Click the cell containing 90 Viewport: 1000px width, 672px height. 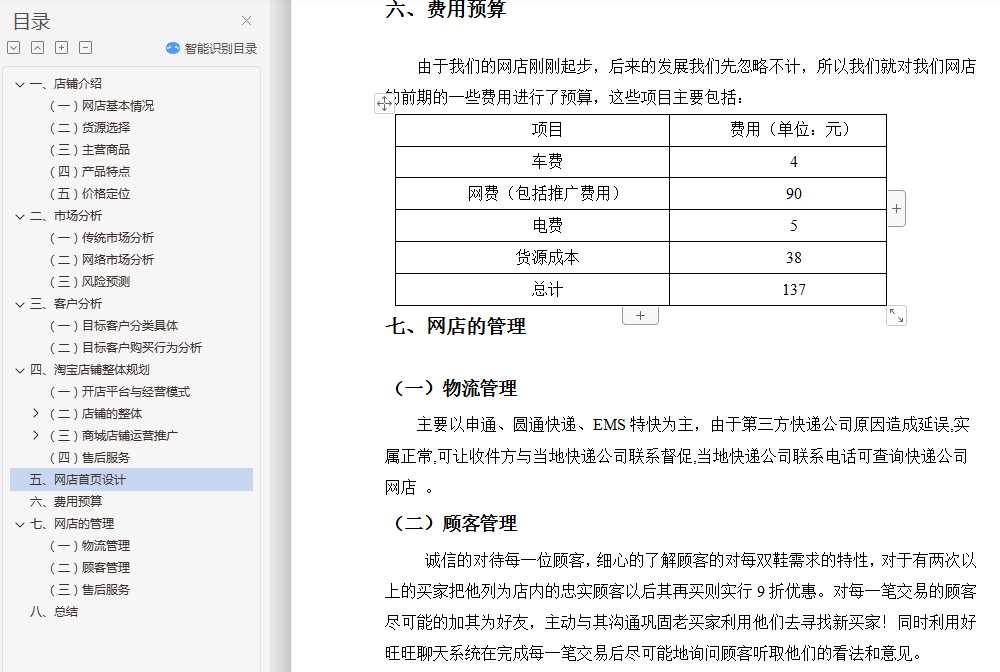coord(778,193)
